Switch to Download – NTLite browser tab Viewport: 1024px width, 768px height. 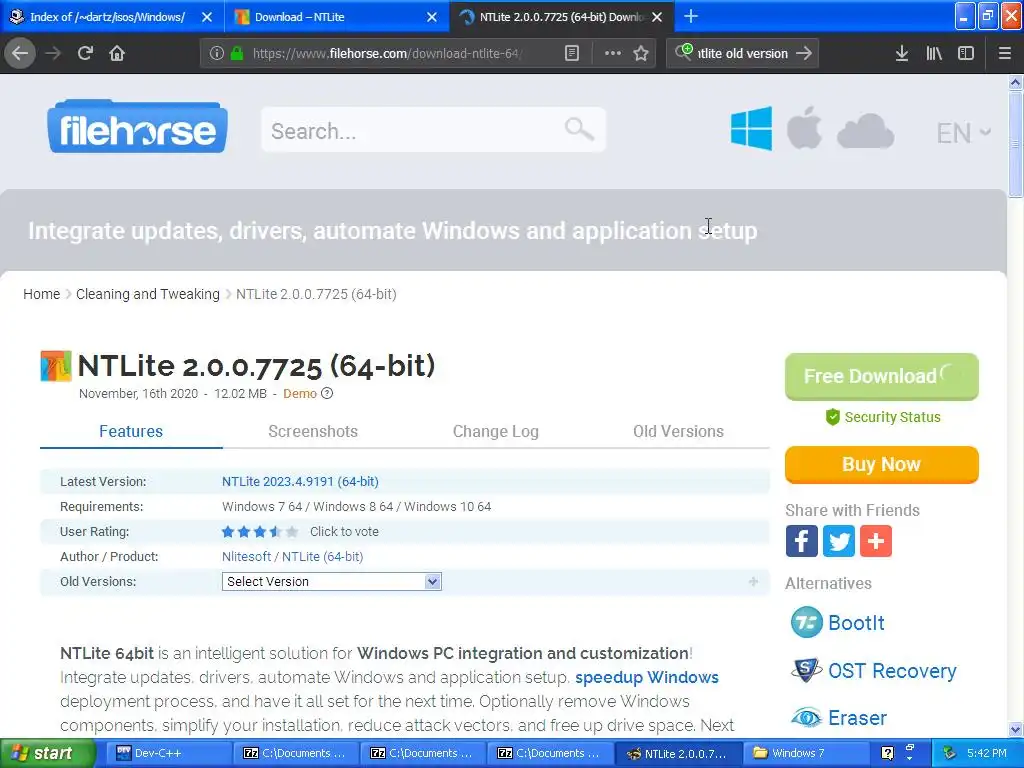tap(337, 17)
